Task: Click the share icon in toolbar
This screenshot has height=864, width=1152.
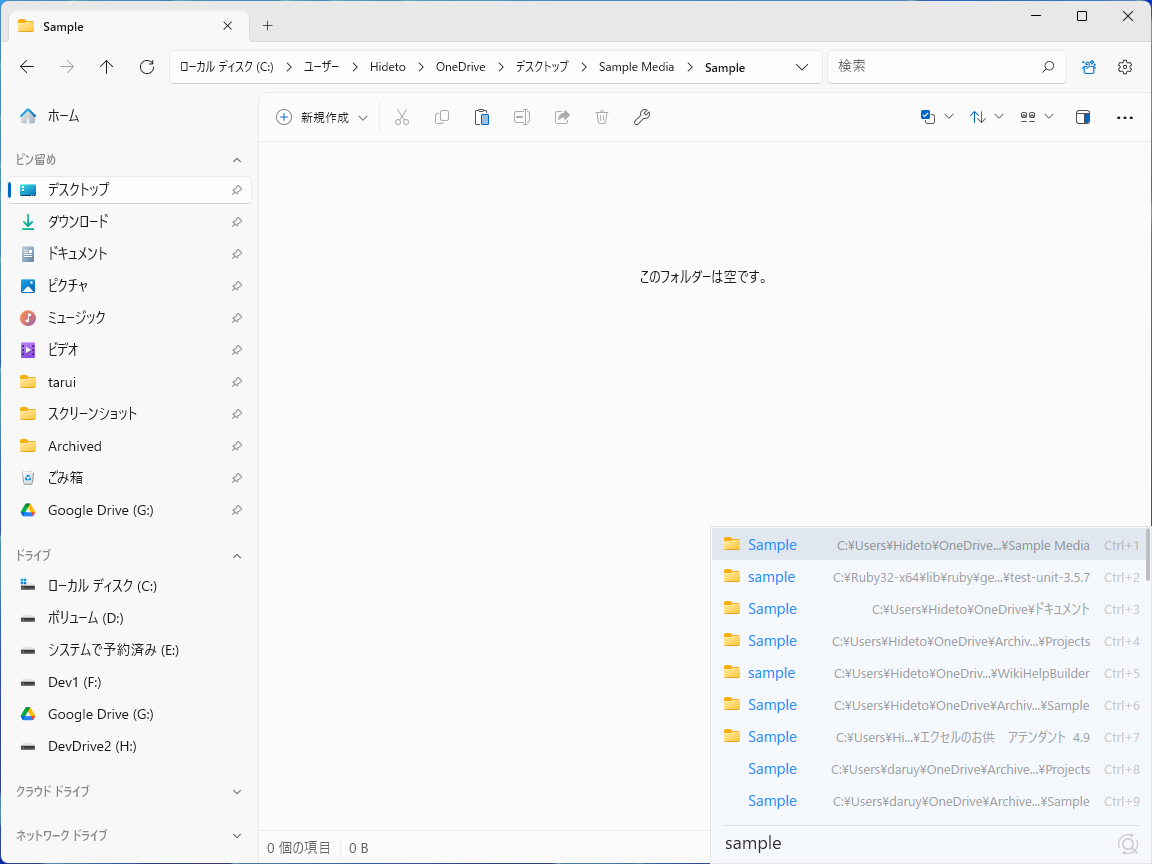Action: pos(562,118)
